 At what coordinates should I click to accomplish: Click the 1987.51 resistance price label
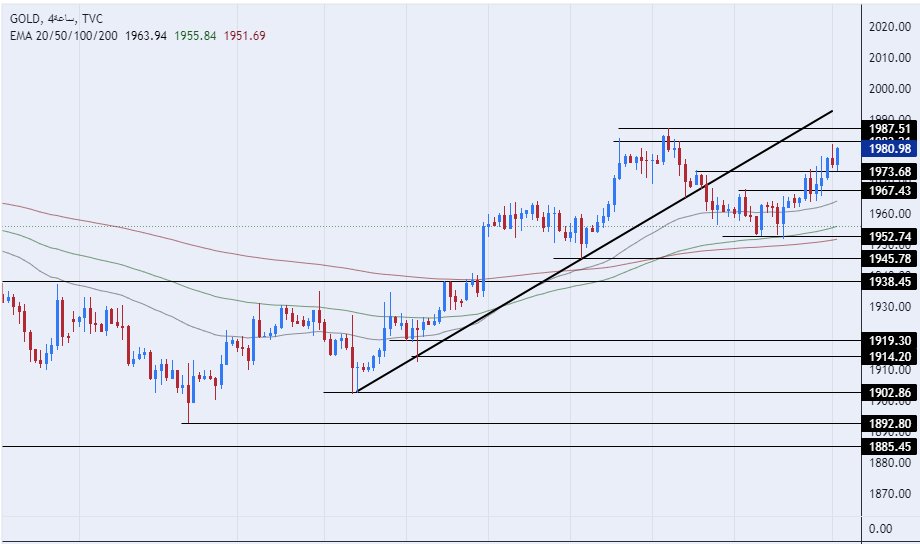888,129
